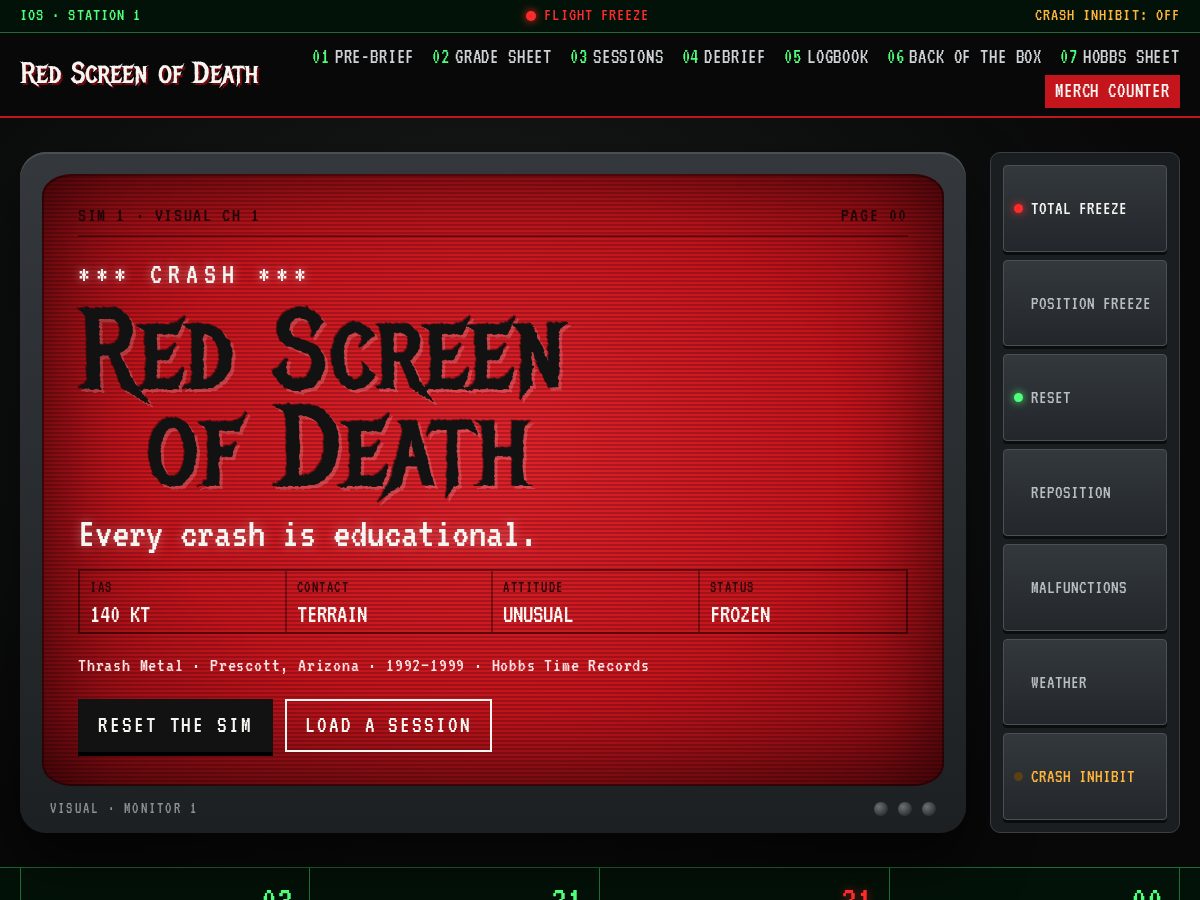Go to 02 Grade Sheet
The image size is (1200, 900).
[492, 57]
